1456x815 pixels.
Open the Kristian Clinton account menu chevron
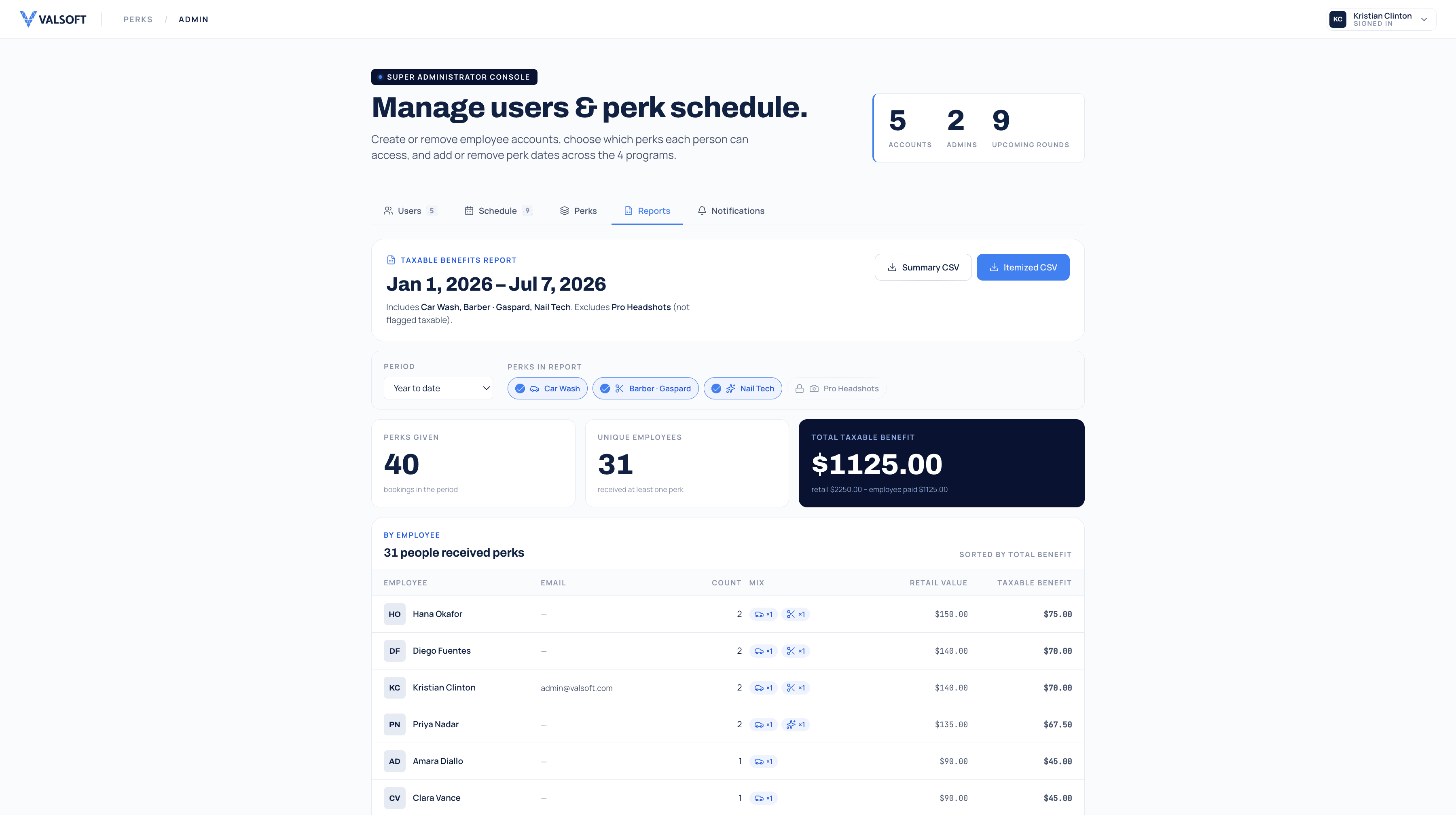coord(1424,19)
